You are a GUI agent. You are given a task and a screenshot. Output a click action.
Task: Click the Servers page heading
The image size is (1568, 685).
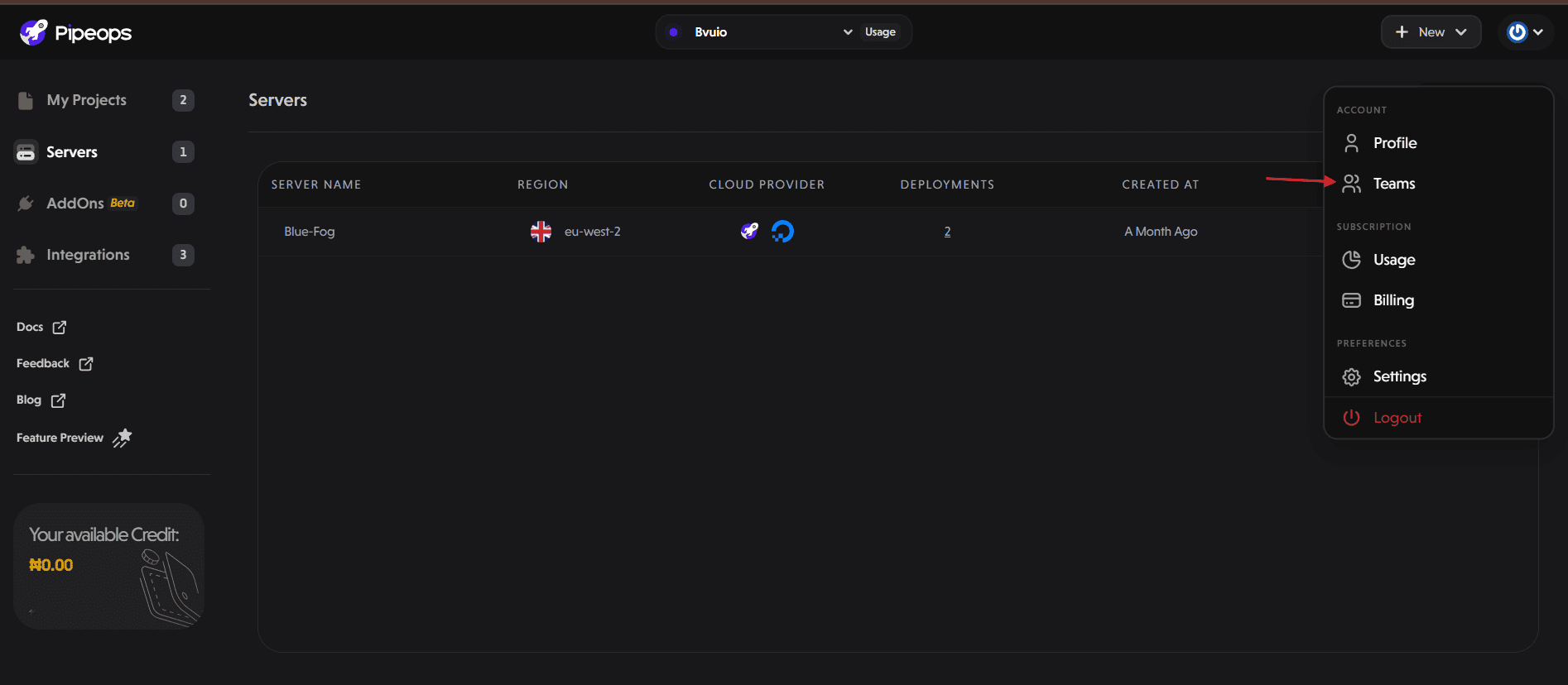click(x=277, y=100)
